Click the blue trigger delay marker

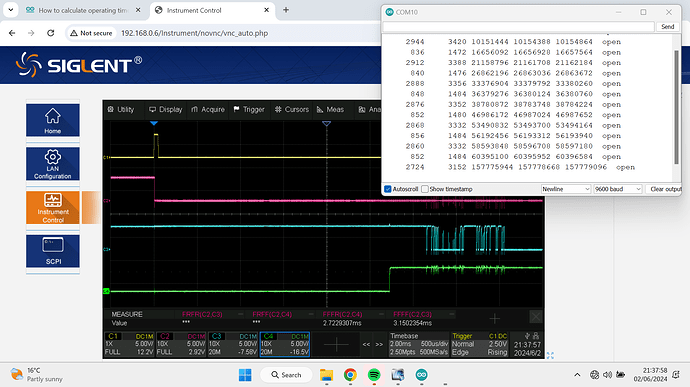pos(154,123)
